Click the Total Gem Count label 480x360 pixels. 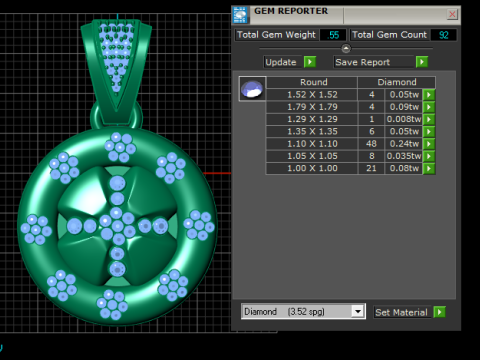pyautogui.click(x=389, y=35)
